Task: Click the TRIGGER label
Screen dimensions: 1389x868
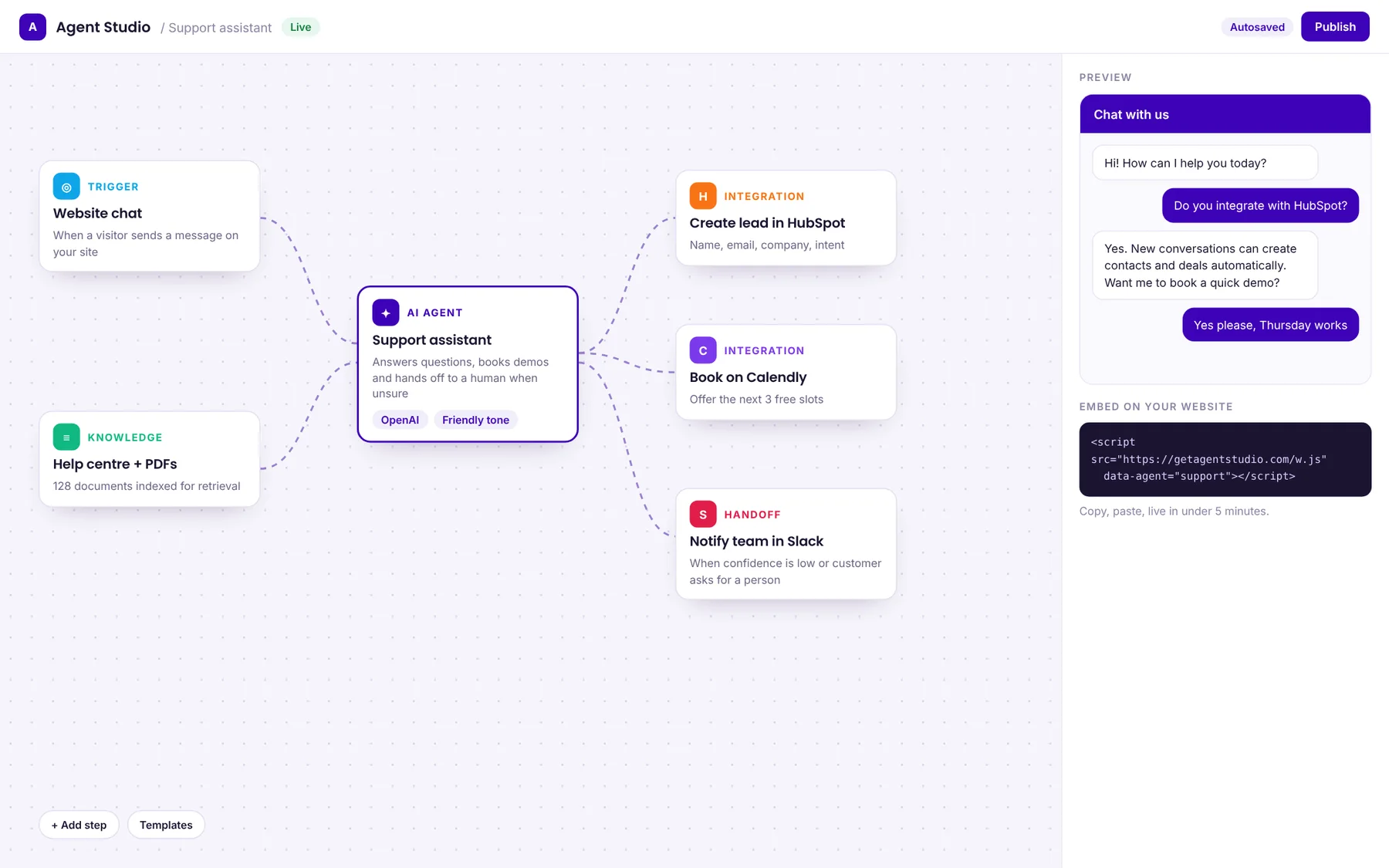Action: click(113, 187)
